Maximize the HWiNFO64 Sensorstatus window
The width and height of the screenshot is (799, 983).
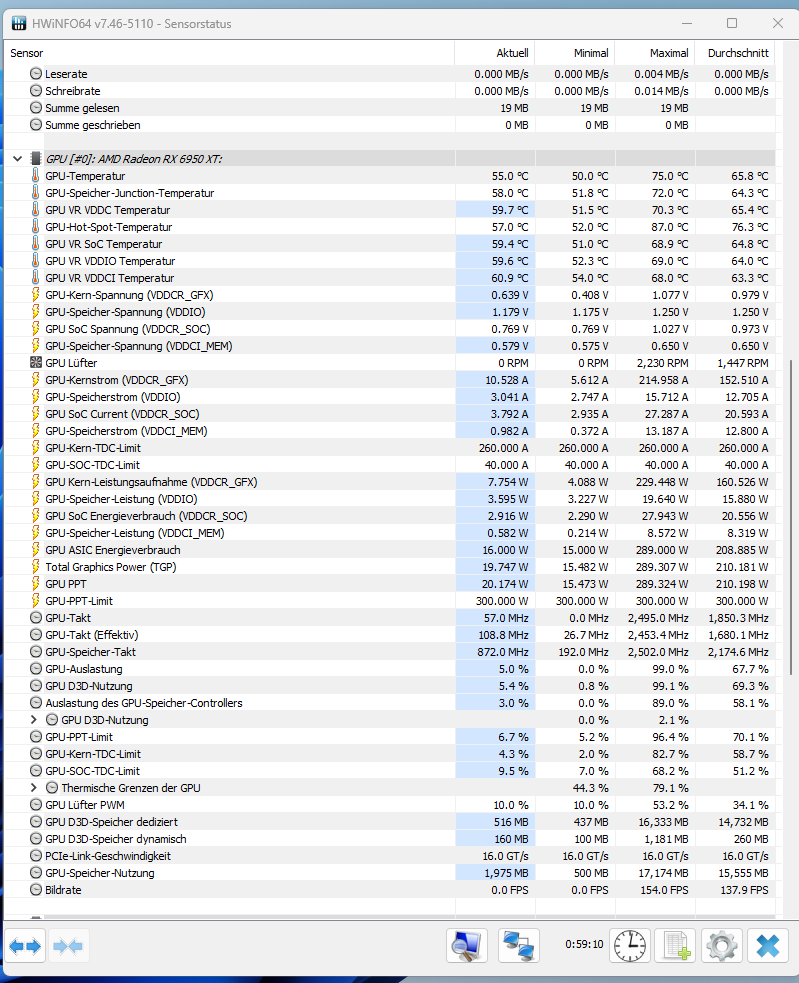732,23
